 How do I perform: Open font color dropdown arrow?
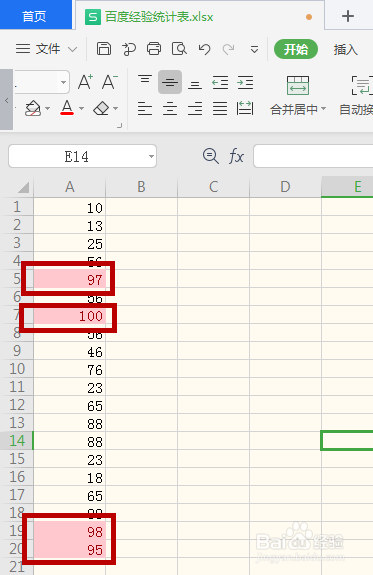[x=81, y=109]
